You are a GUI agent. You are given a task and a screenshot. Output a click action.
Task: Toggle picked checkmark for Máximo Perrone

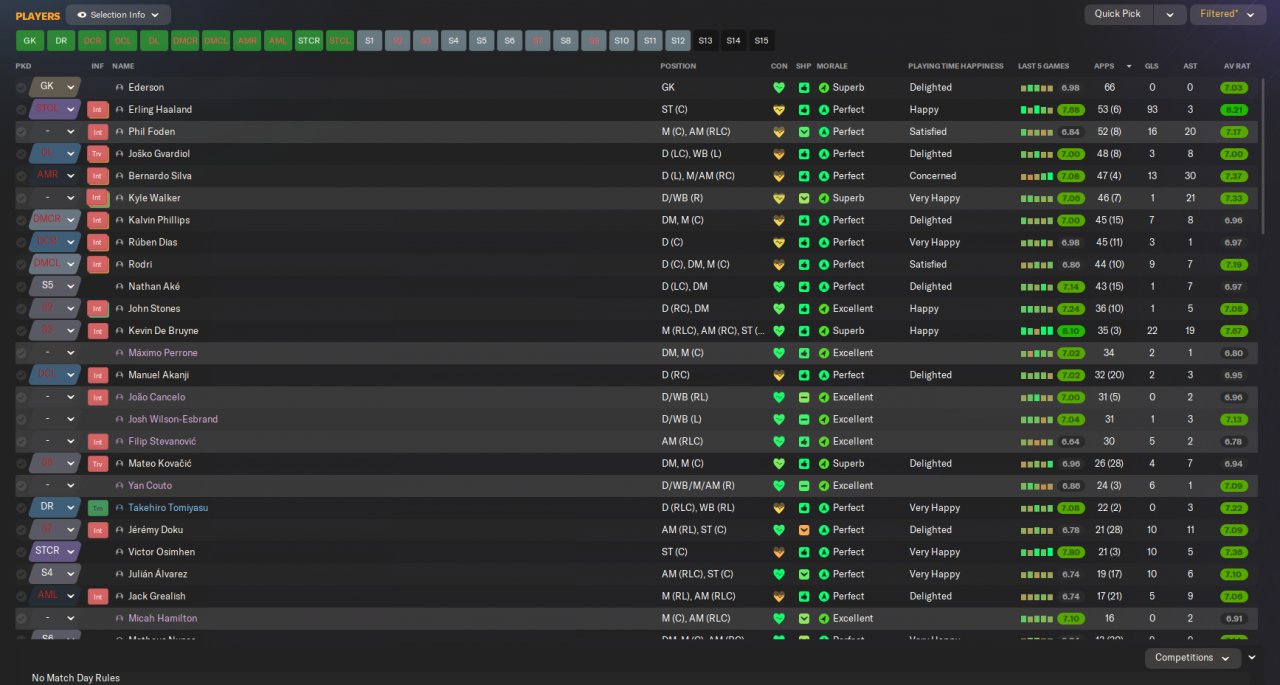pos(21,353)
